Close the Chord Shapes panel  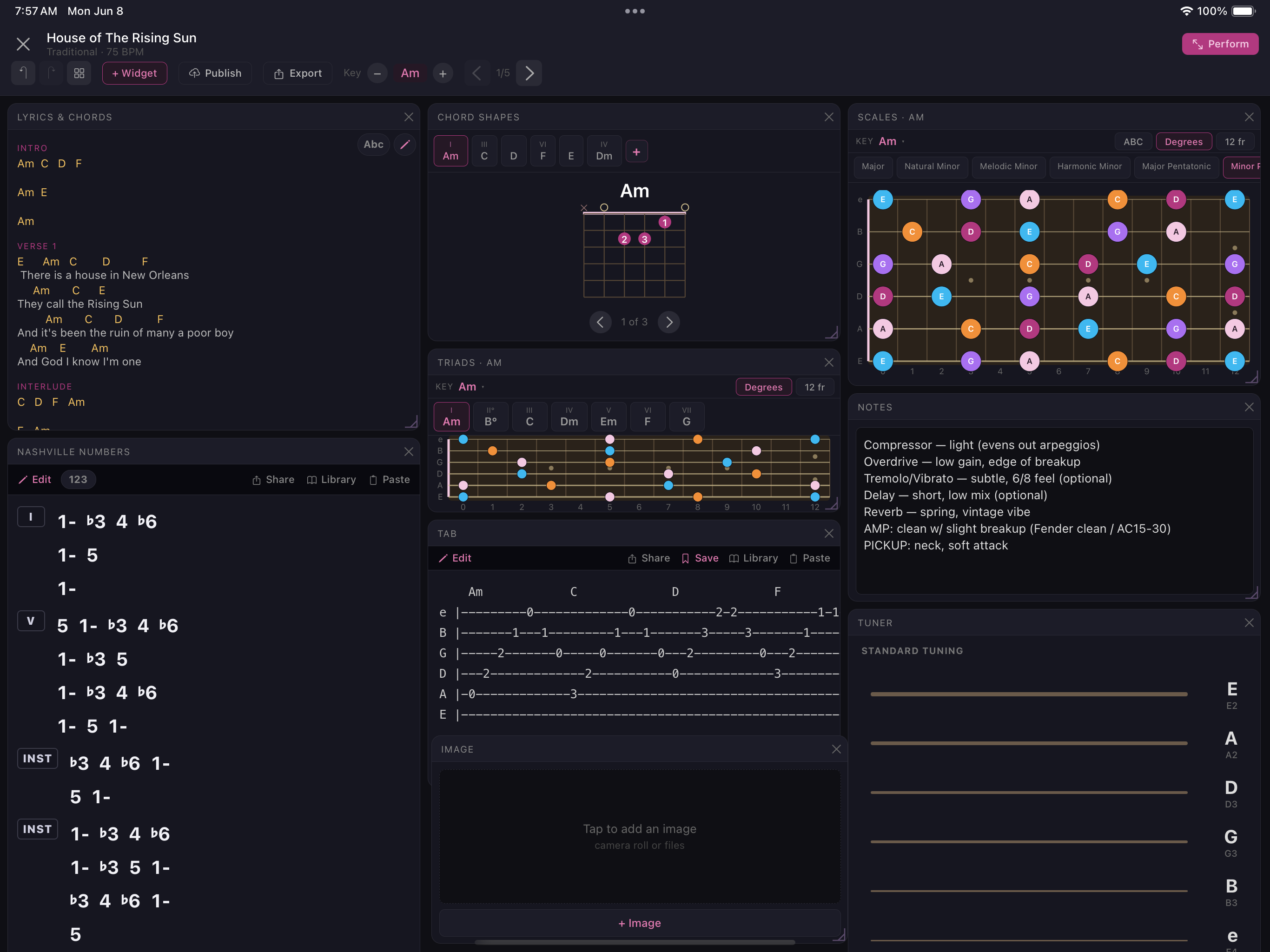(x=828, y=117)
